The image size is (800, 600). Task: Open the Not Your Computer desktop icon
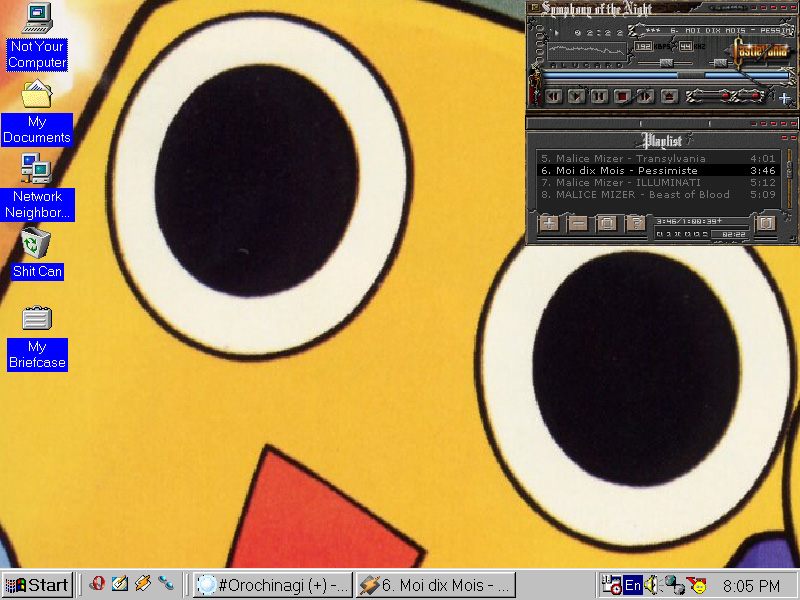37,36
